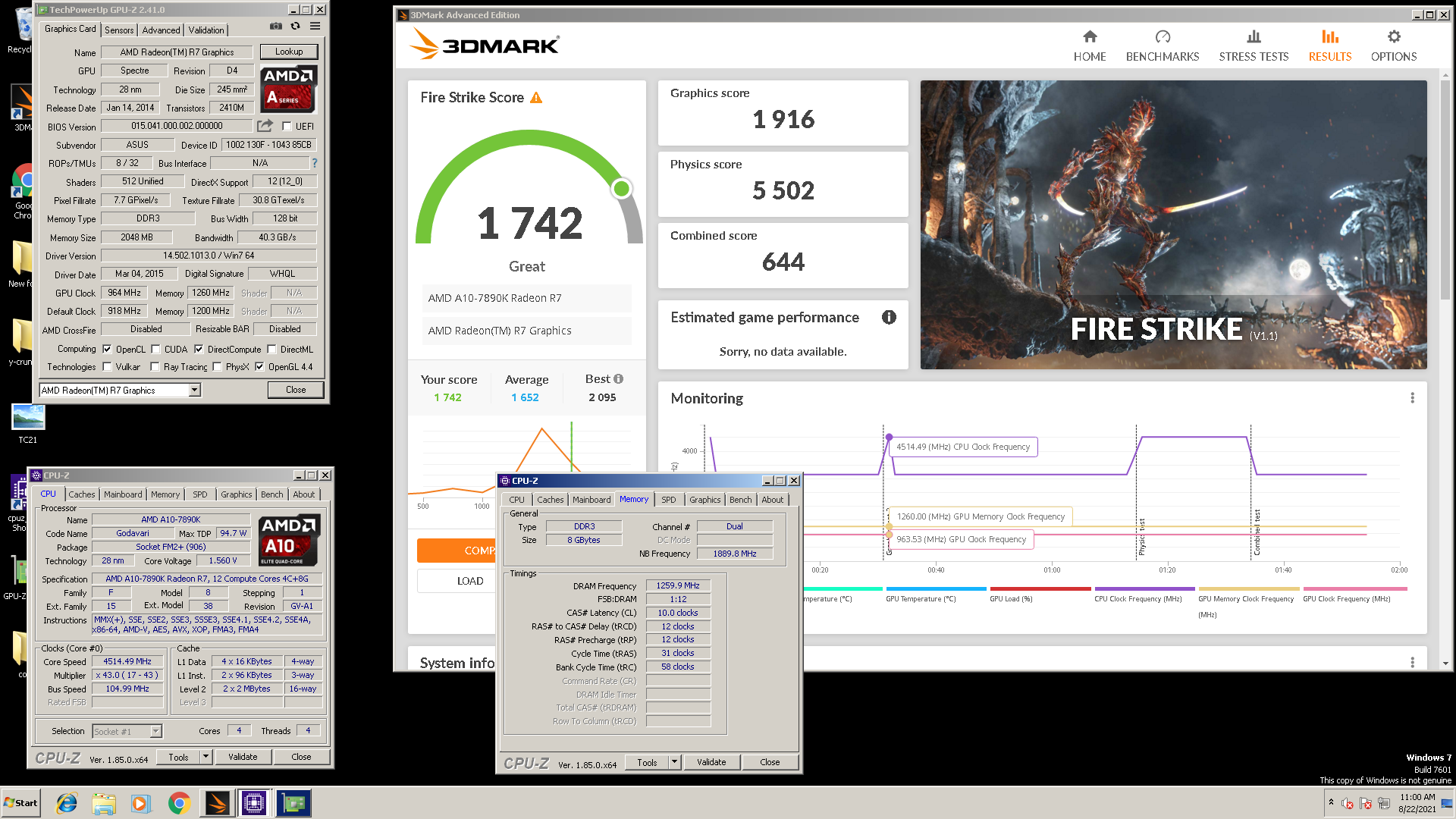Open SPD tab in Memory CPU-Z window
Screen dimensions: 1456x819
click(668, 500)
